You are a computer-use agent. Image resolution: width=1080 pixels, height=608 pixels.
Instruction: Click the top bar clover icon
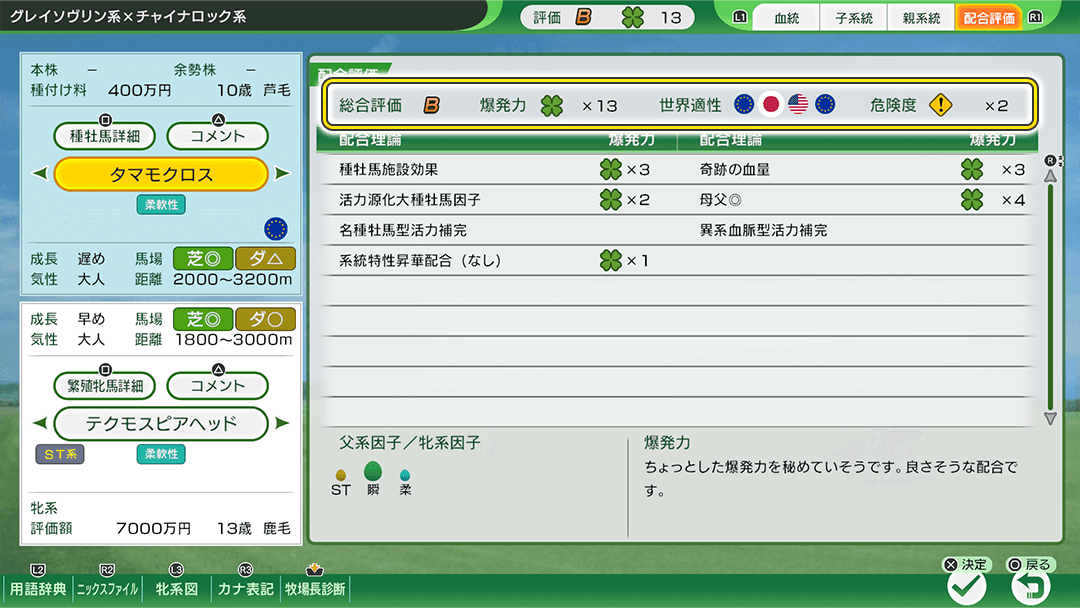pyautogui.click(x=632, y=17)
